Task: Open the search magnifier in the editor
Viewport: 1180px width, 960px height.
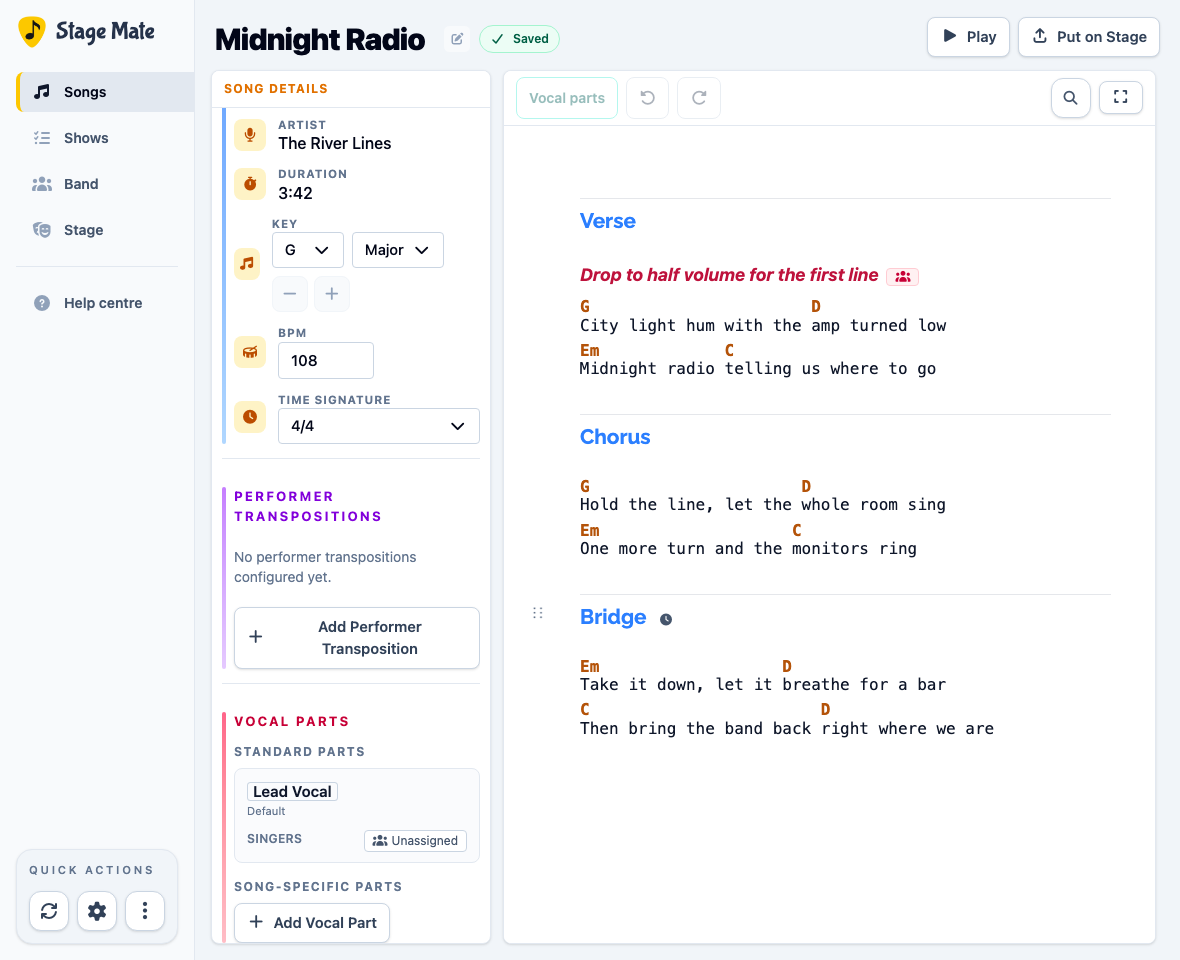Action: [1070, 98]
